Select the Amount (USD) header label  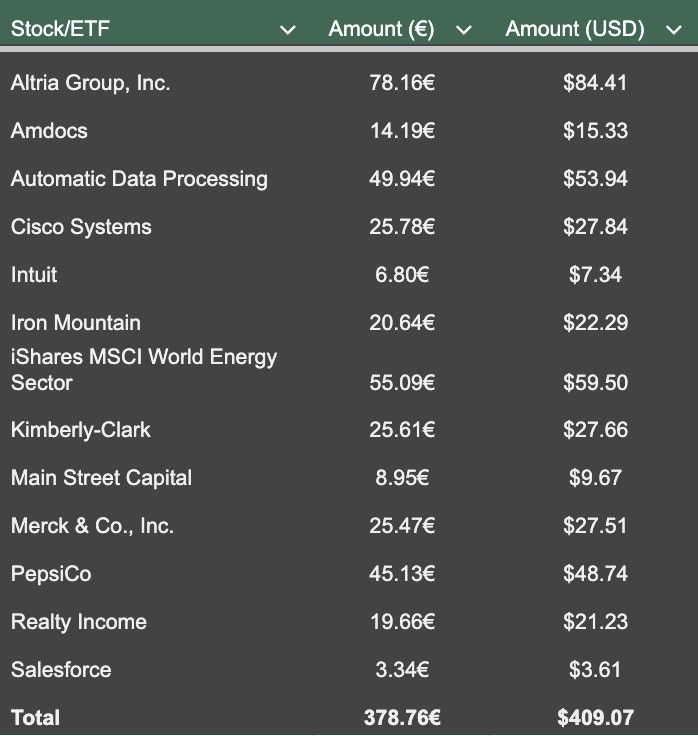[x=575, y=30]
